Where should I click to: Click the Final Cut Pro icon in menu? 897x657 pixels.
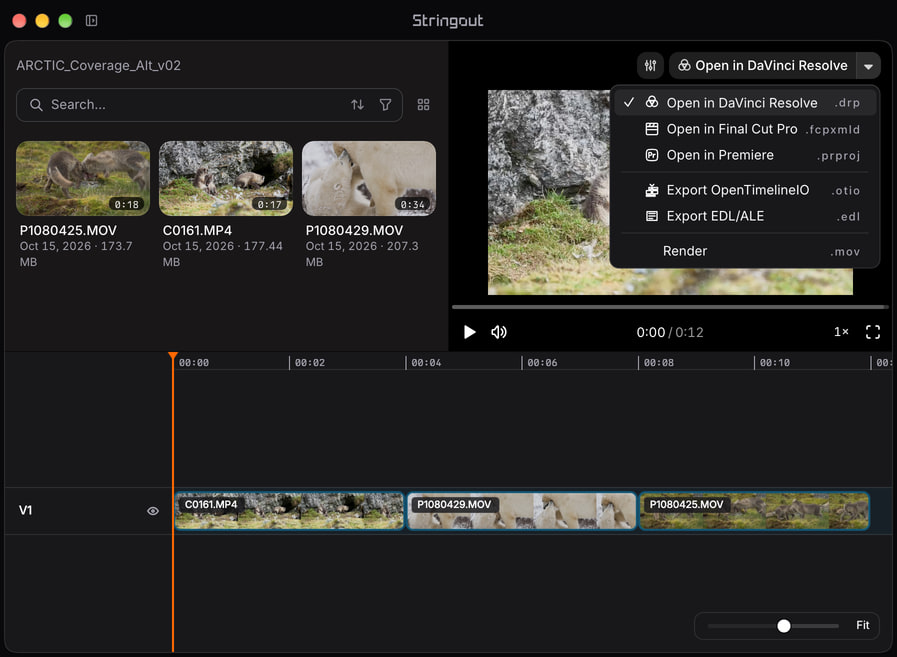click(652, 129)
